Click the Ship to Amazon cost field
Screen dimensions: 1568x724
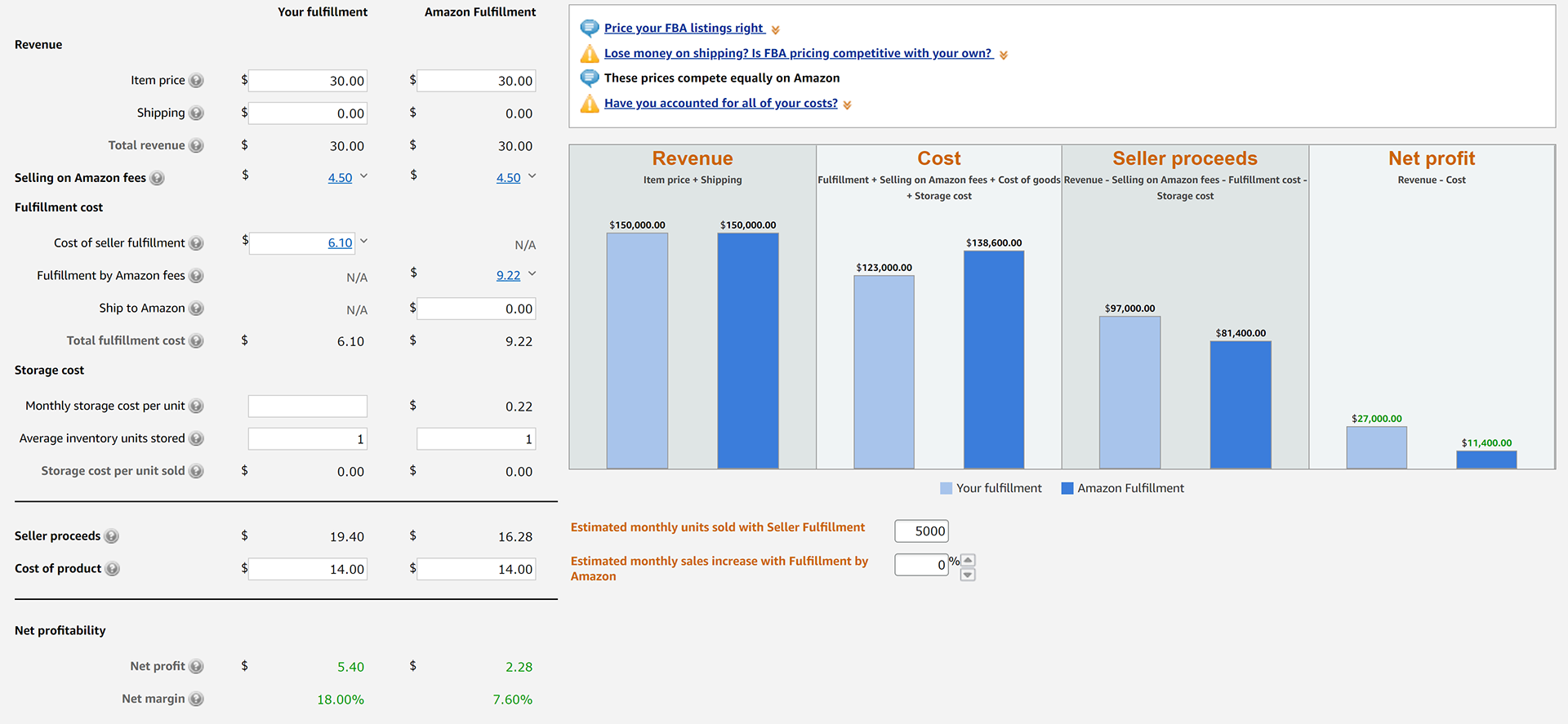(x=476, y=309)
